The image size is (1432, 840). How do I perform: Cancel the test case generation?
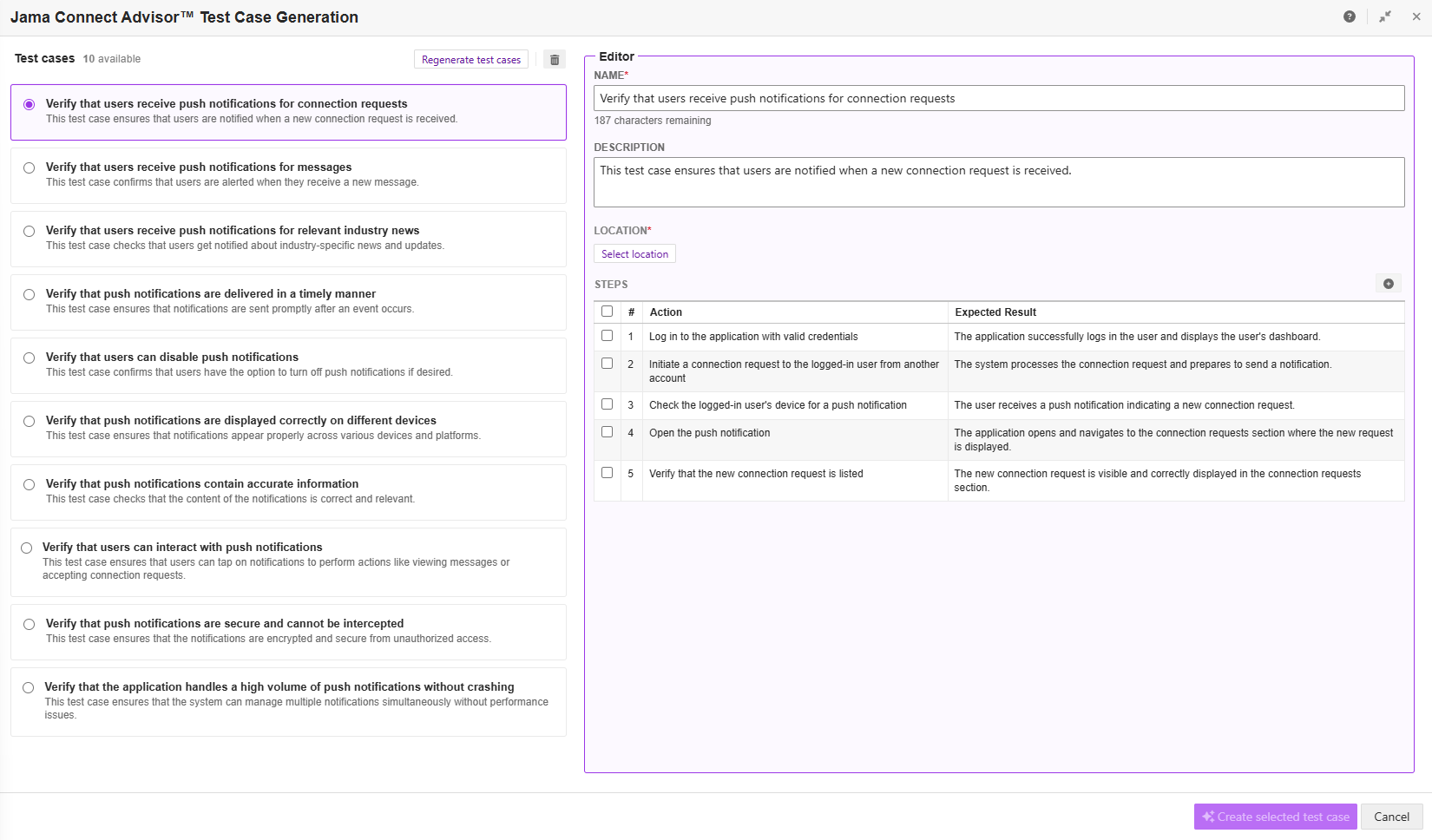click(1391, 817)
